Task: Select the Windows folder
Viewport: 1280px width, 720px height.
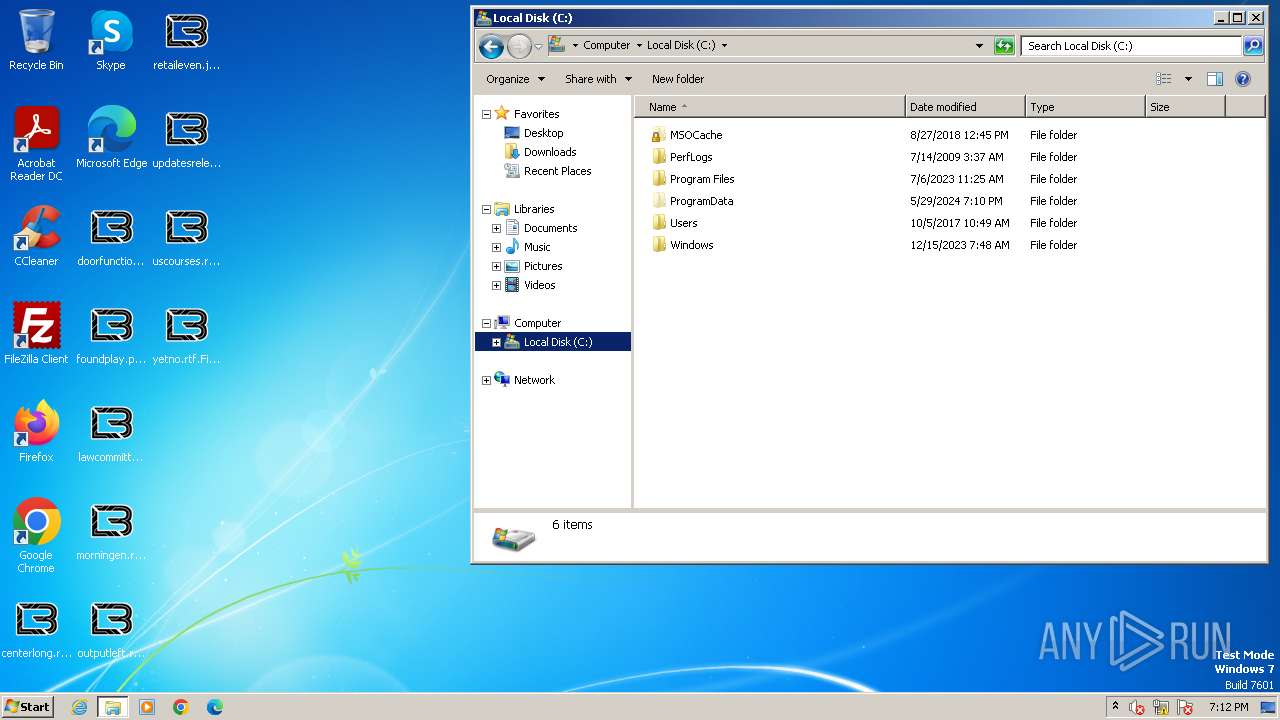Action: click(x=692, y=245)
